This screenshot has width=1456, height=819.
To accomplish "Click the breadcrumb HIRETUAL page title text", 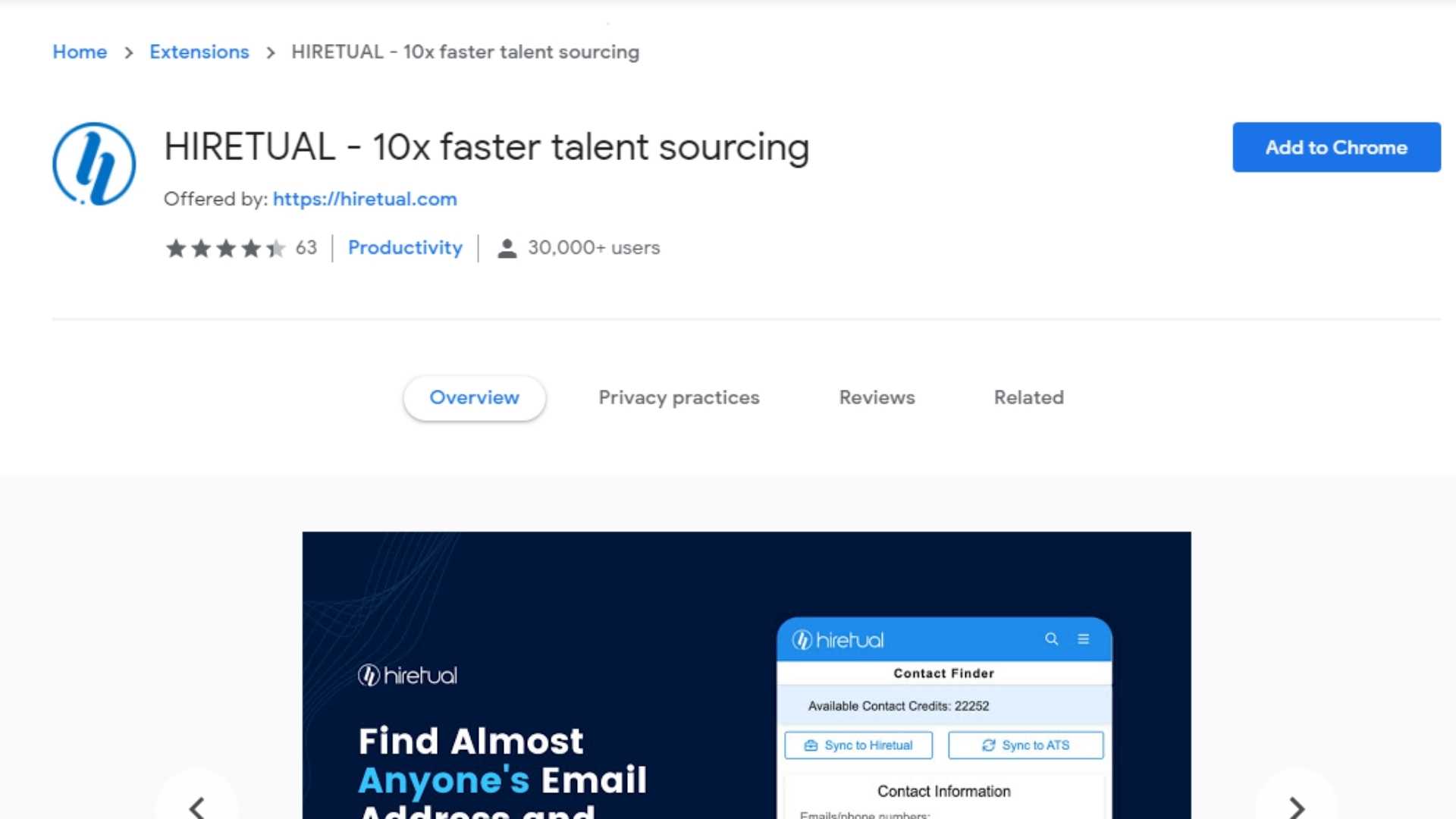I will pos(465,52).
